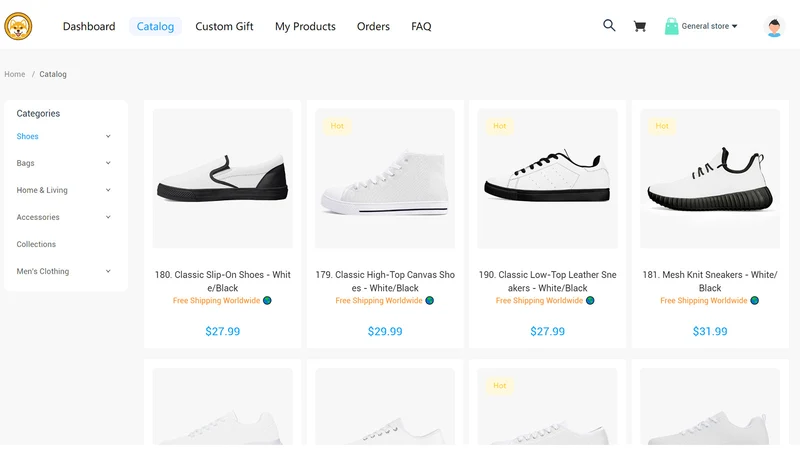Click the green store bag icon
The image size is (800, 450).
click(x=671, y=26)
